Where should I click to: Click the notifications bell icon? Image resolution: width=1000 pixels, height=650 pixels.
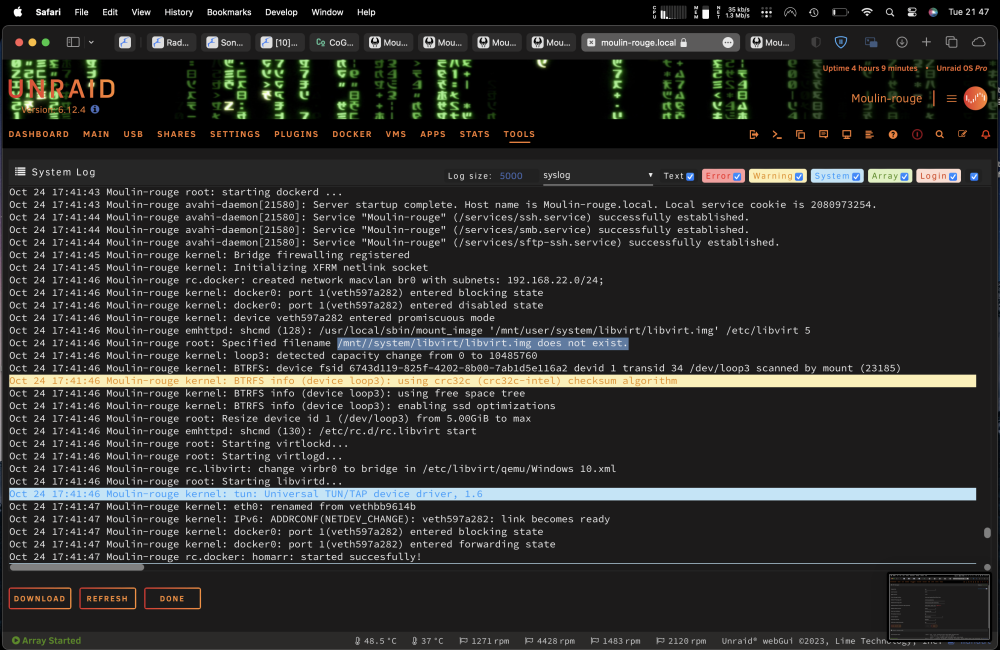coord(985,135)
